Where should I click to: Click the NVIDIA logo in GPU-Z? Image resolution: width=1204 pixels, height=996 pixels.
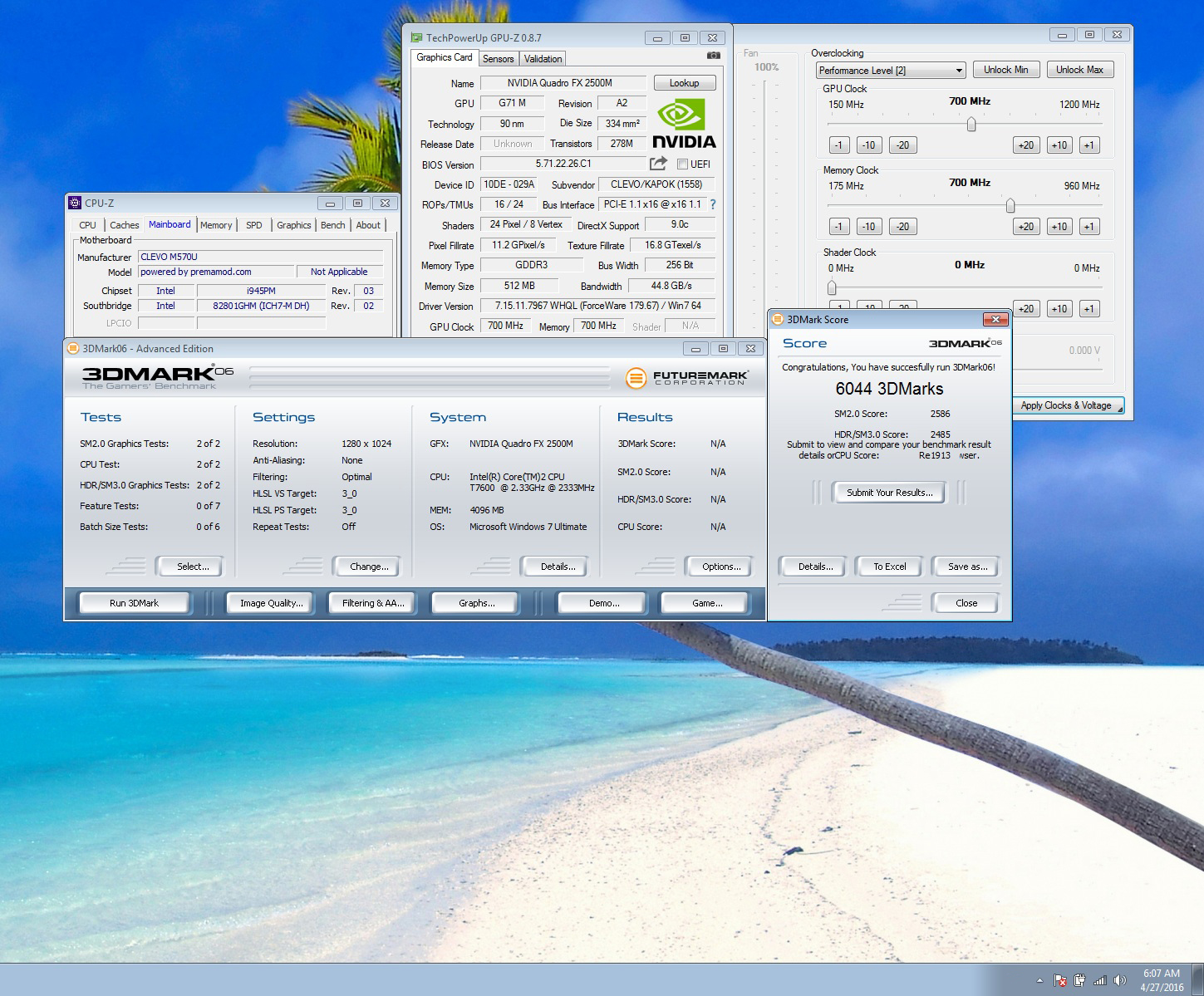[684, 124]
